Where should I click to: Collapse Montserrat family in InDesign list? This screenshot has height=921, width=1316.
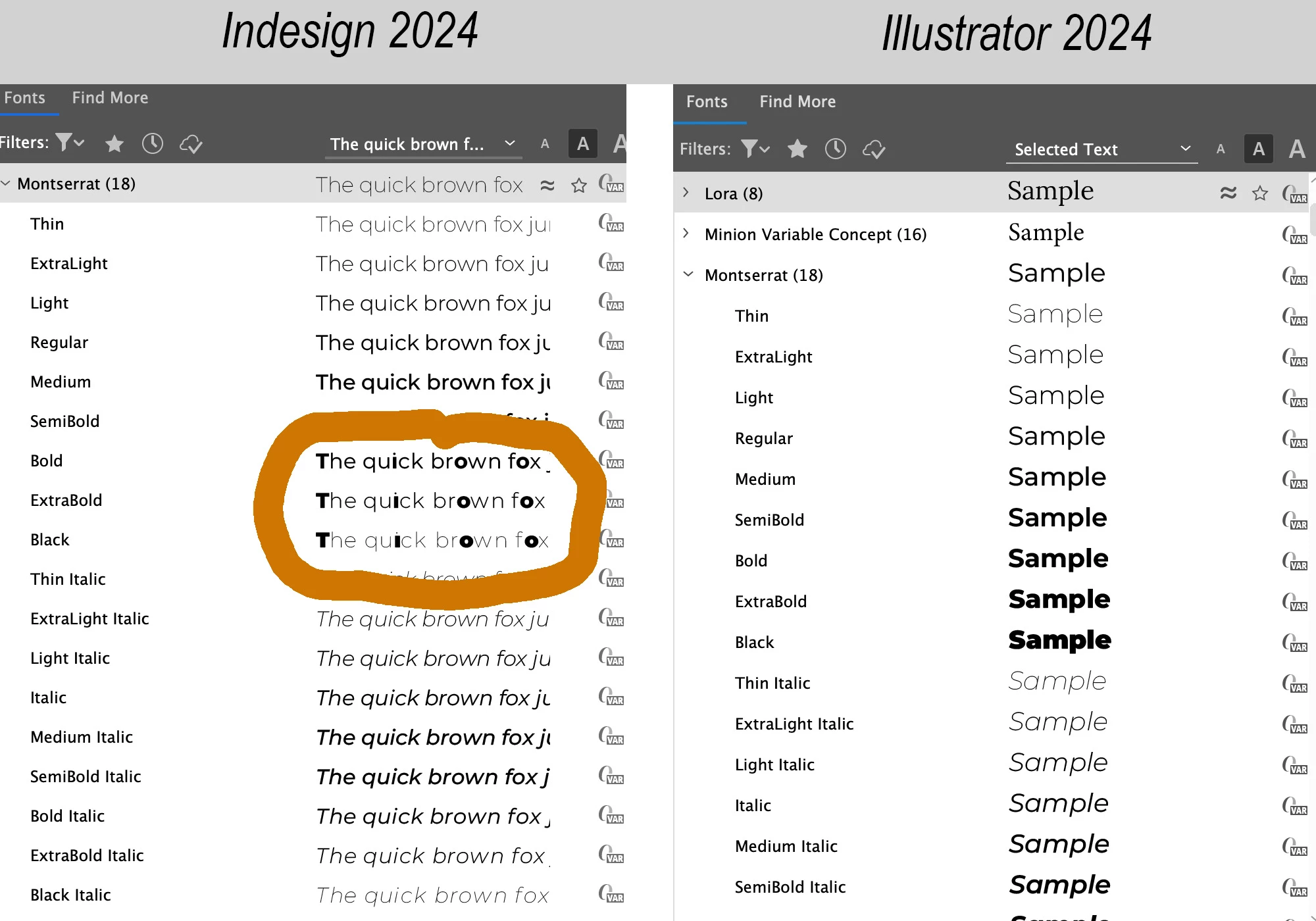coord(6,184)
